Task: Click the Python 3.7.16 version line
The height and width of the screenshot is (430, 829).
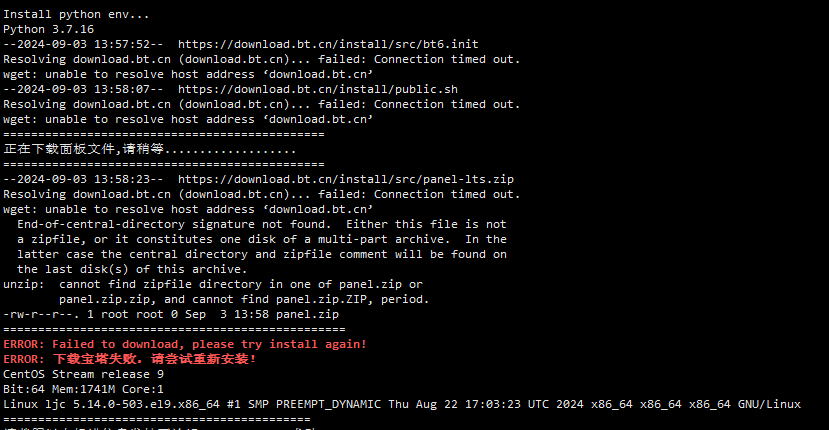Action: 49,29
